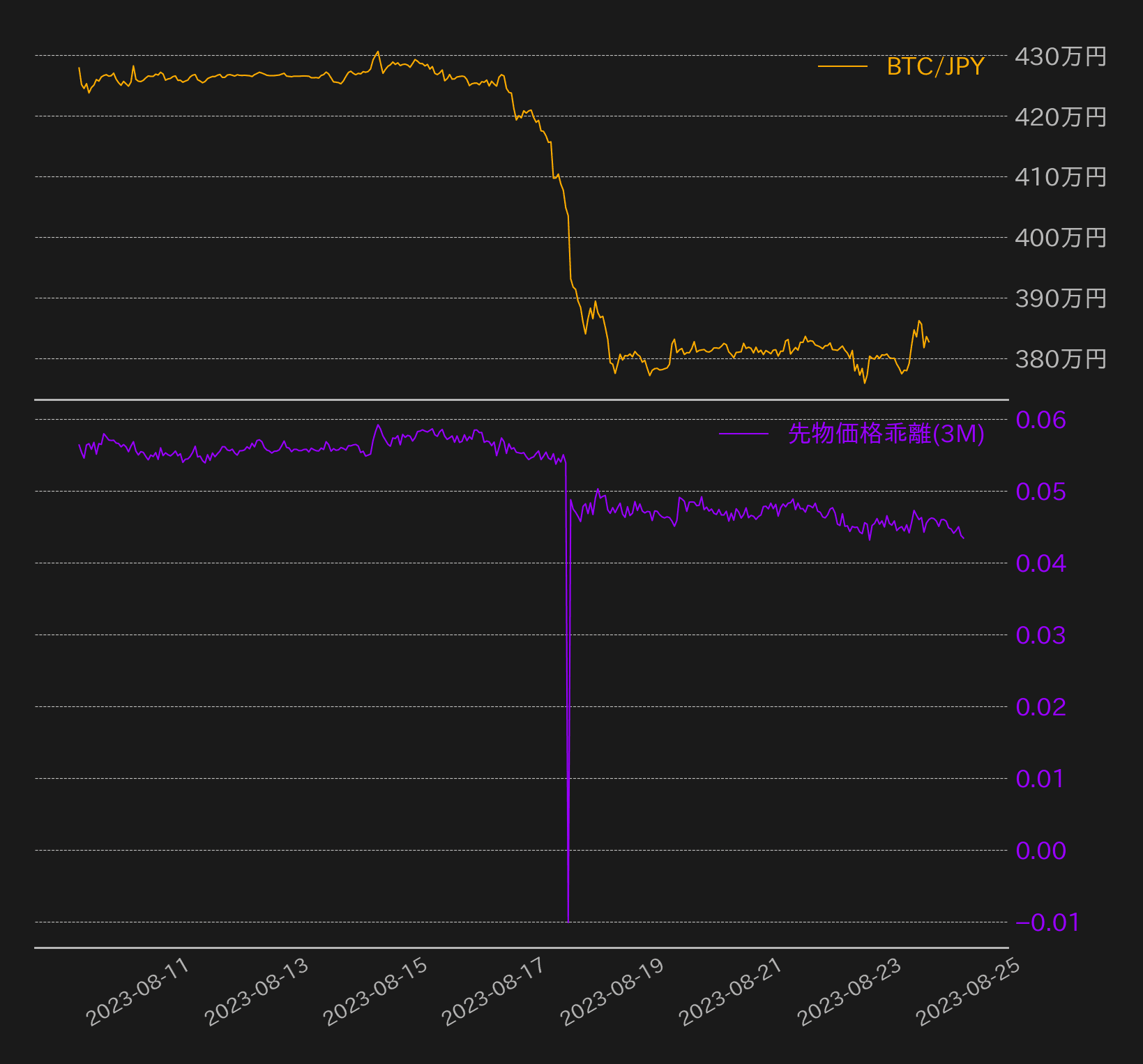
Task: Click the BTC/JPY legend label
Action: [x=935, y=66]
